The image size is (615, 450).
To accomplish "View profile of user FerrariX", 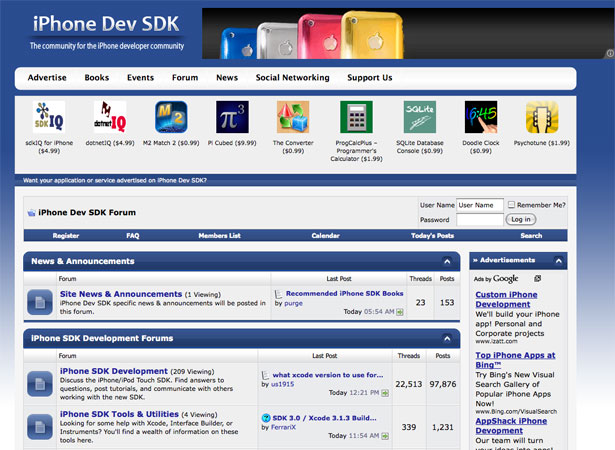I will coord(283,427).
